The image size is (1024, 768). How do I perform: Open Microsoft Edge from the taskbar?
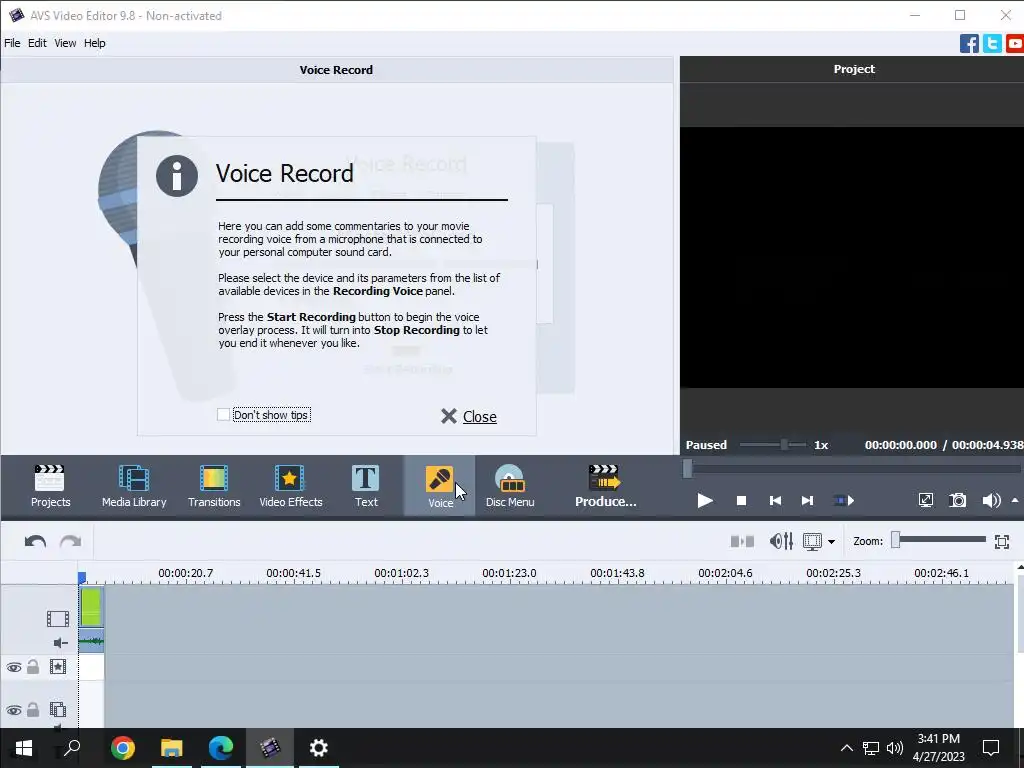point(221,748)
